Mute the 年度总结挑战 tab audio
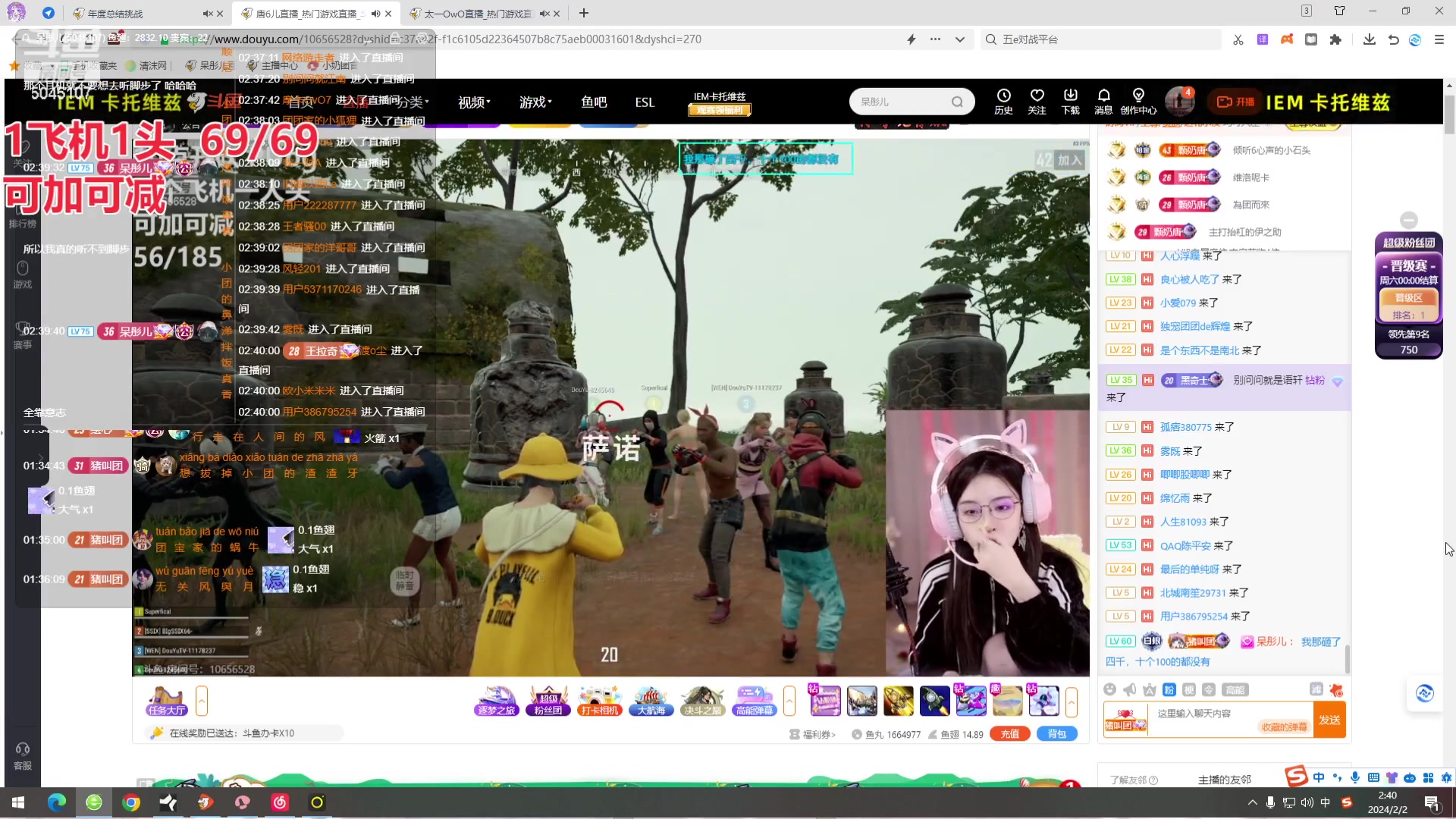Screen dimensions: 1456x819 coord(207,14)
